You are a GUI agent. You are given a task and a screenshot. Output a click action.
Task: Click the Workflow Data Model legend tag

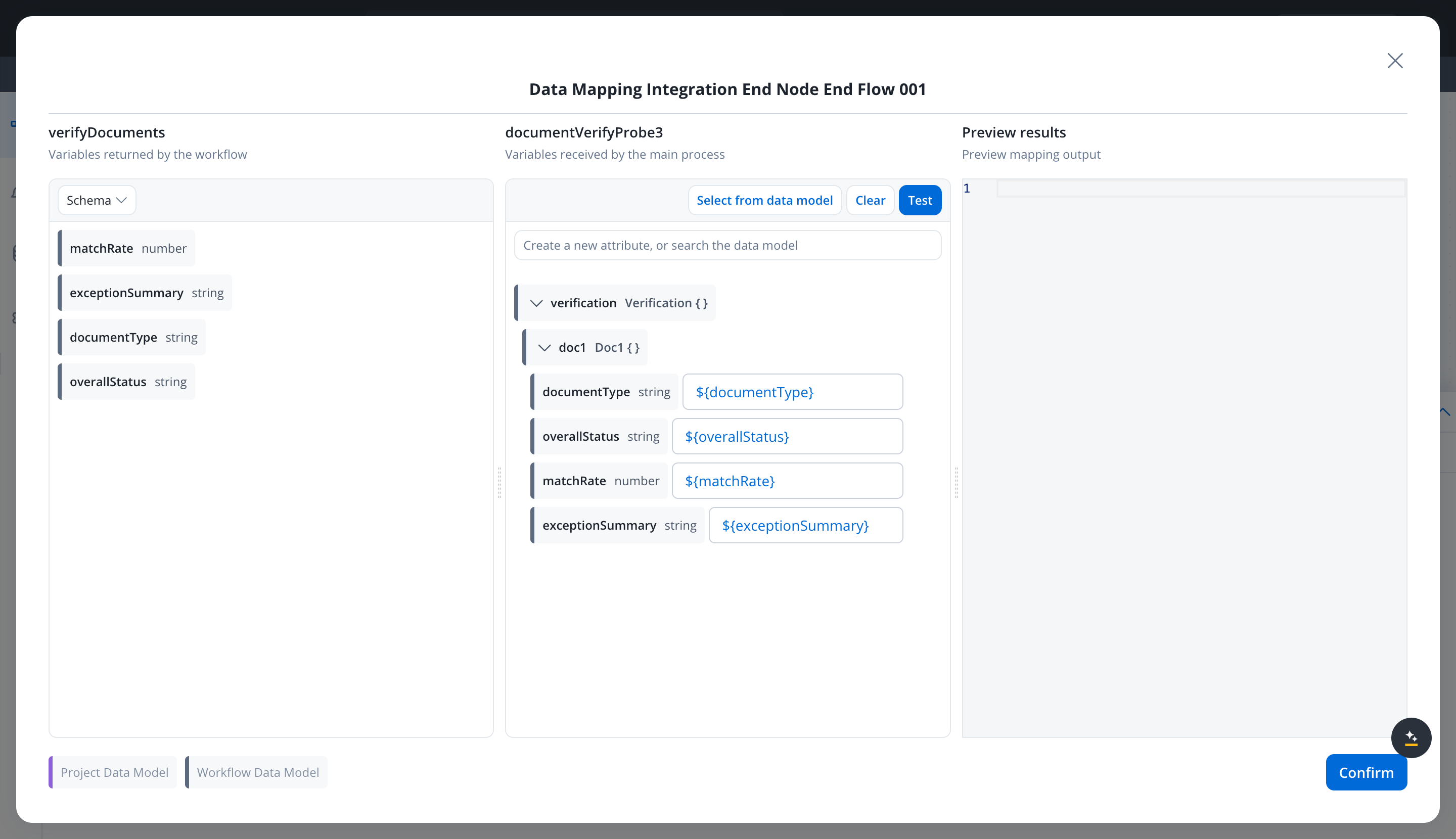256,772
